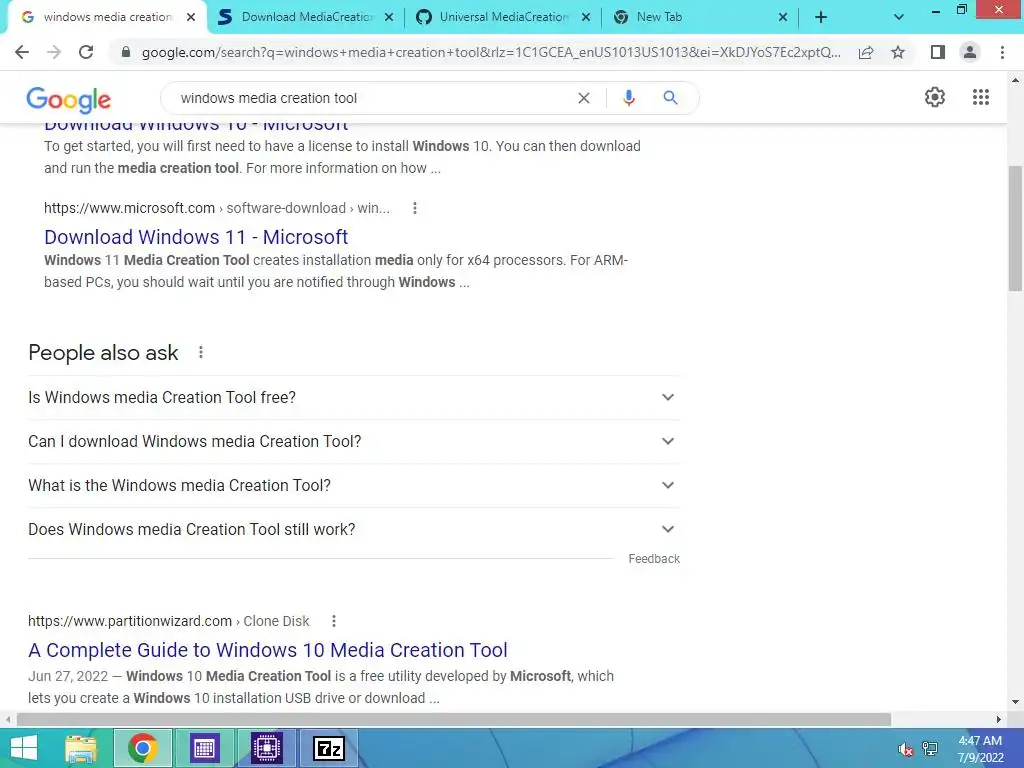Viewport: 1024px width, 768px height.
Task: Click the network tray icon
Action: (x=930, y=749)
